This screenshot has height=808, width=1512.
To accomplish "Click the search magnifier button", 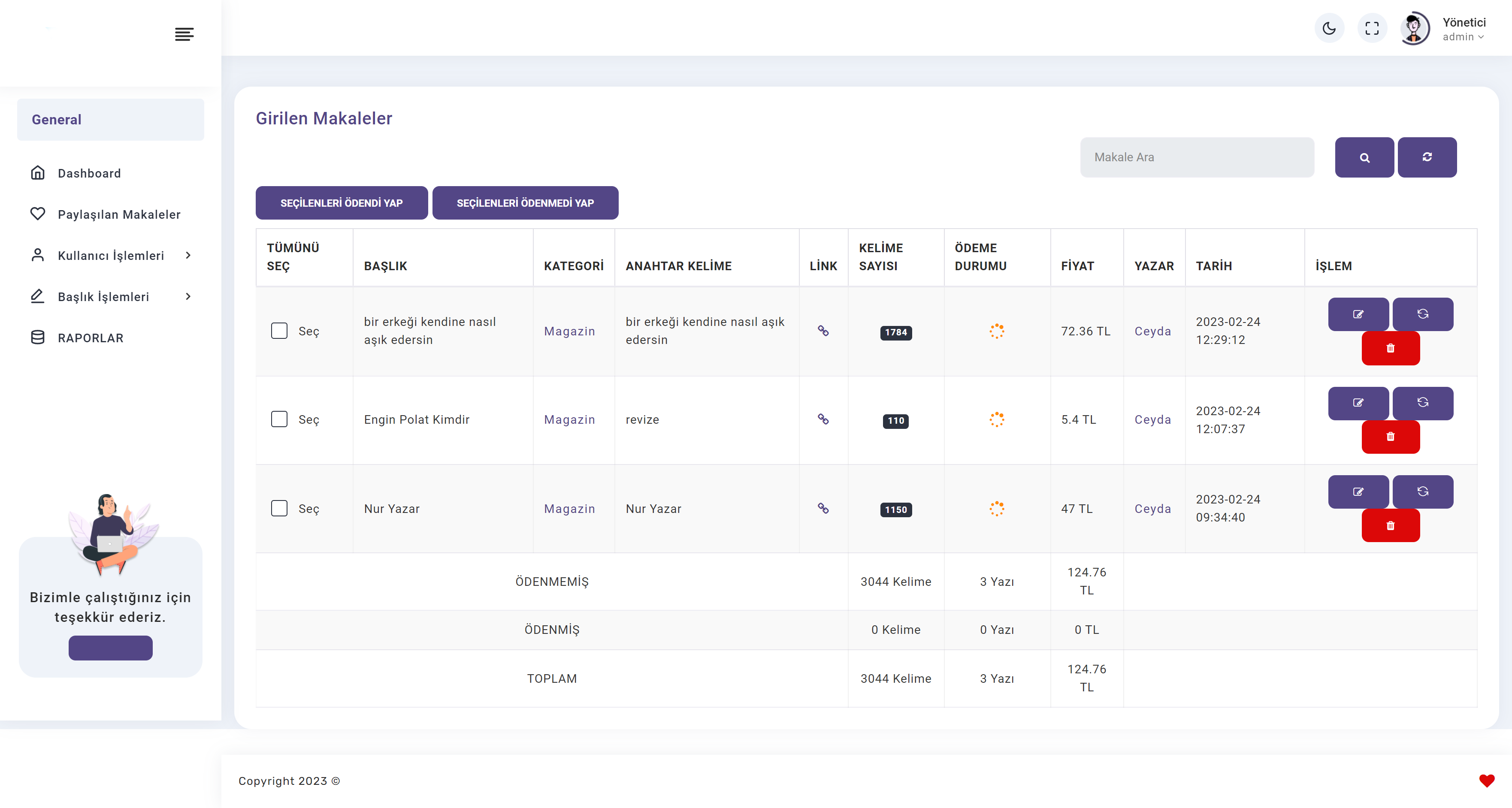I will [x=1364, y=157].
